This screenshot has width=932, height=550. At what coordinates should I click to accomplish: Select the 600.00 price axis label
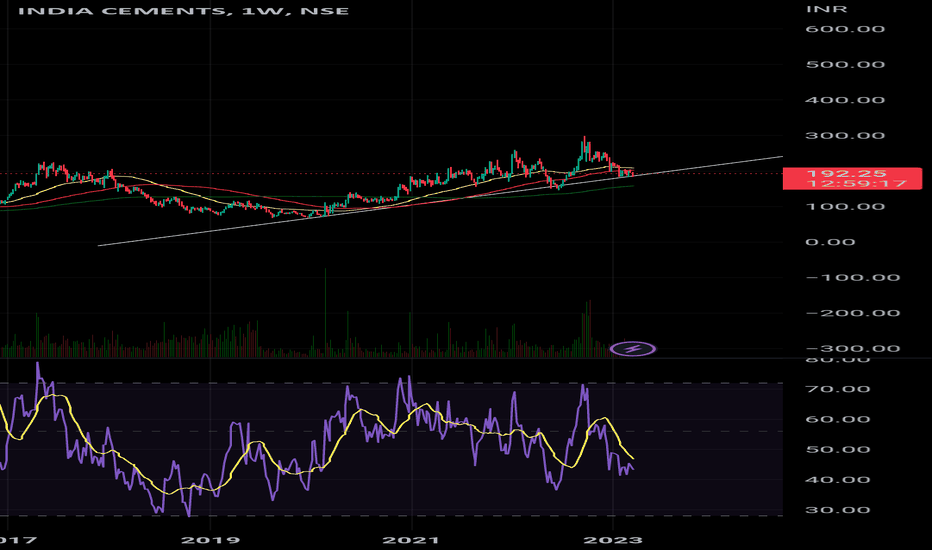point(845,29)
